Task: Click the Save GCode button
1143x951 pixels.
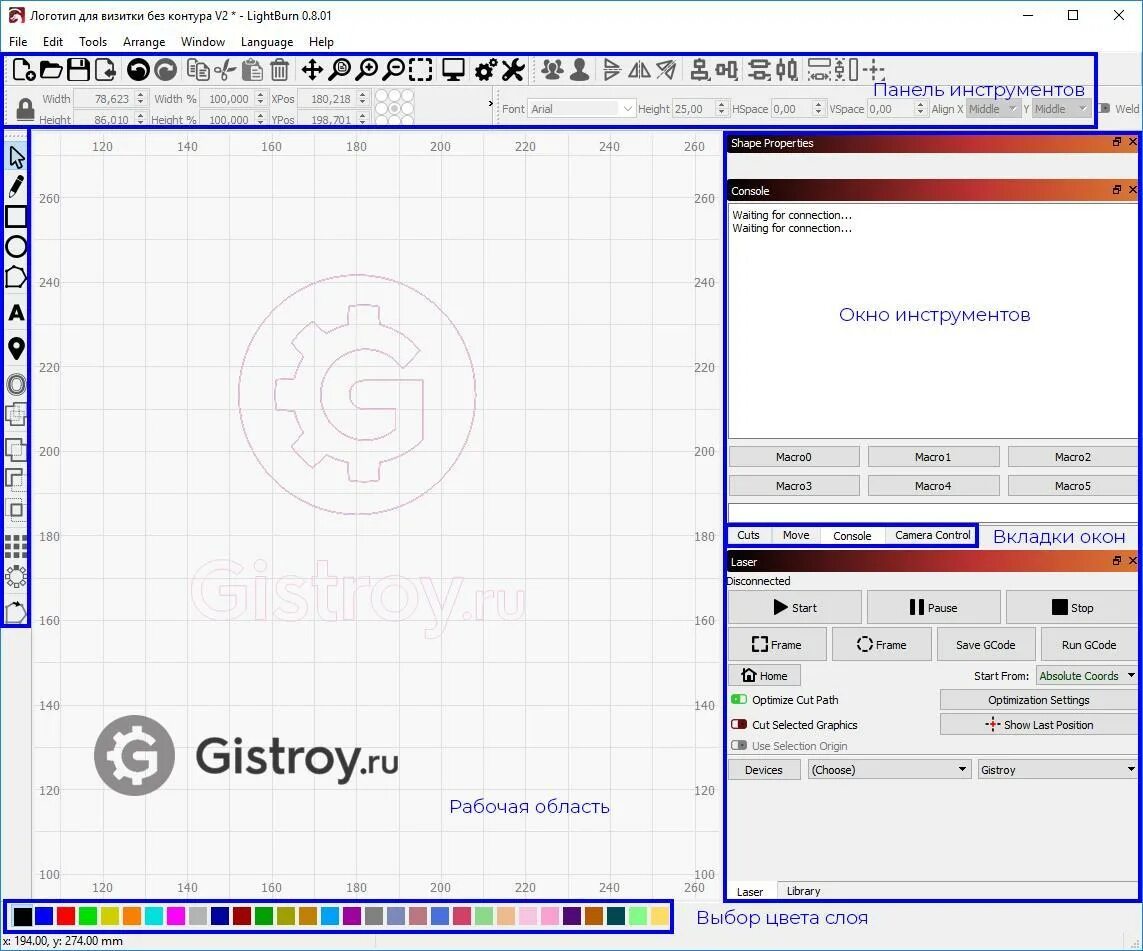Action: click(985, 644)
